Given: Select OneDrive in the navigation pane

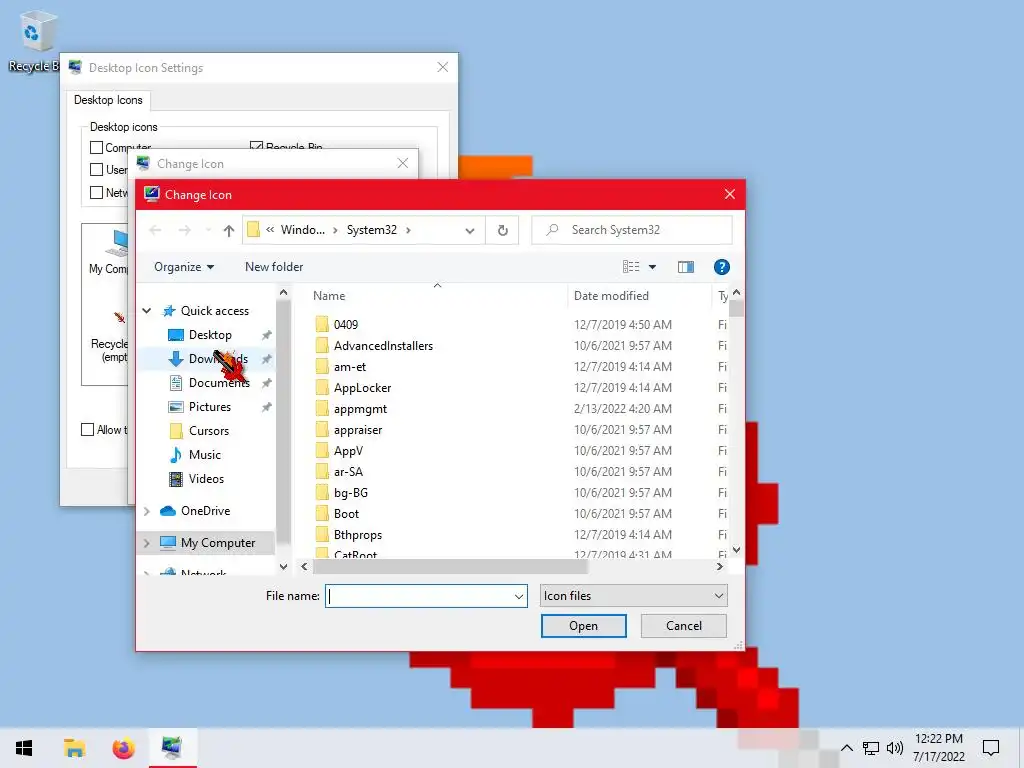Looking at the screenshot, I should (x=205, y=511).
